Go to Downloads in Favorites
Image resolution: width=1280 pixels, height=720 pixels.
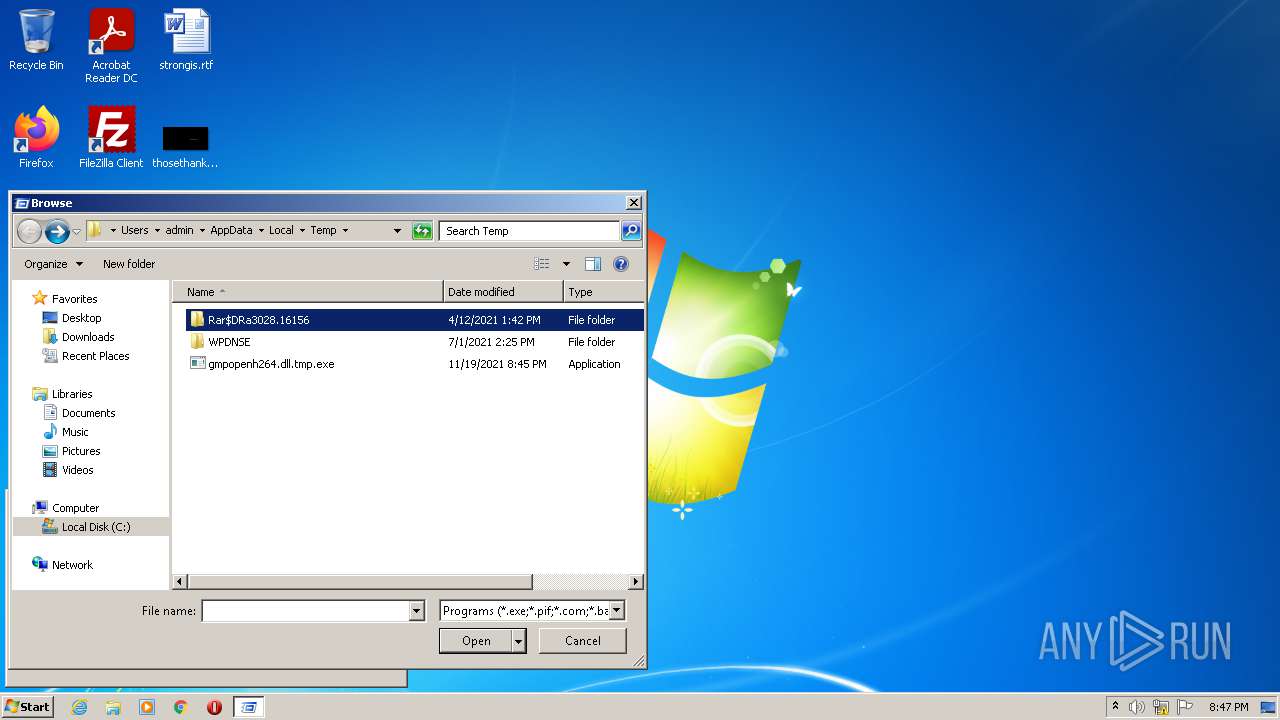tap(88, 337)
